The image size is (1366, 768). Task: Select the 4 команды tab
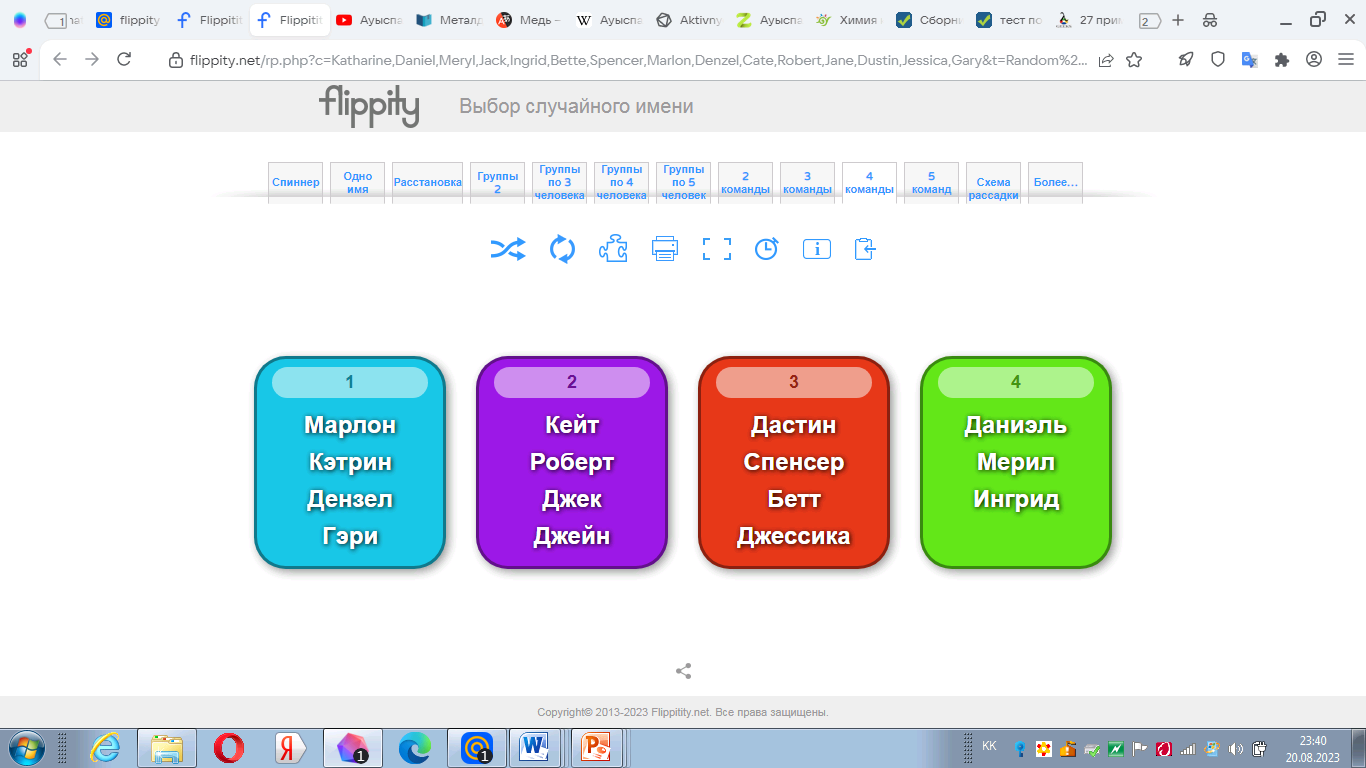tap(870, 183)
